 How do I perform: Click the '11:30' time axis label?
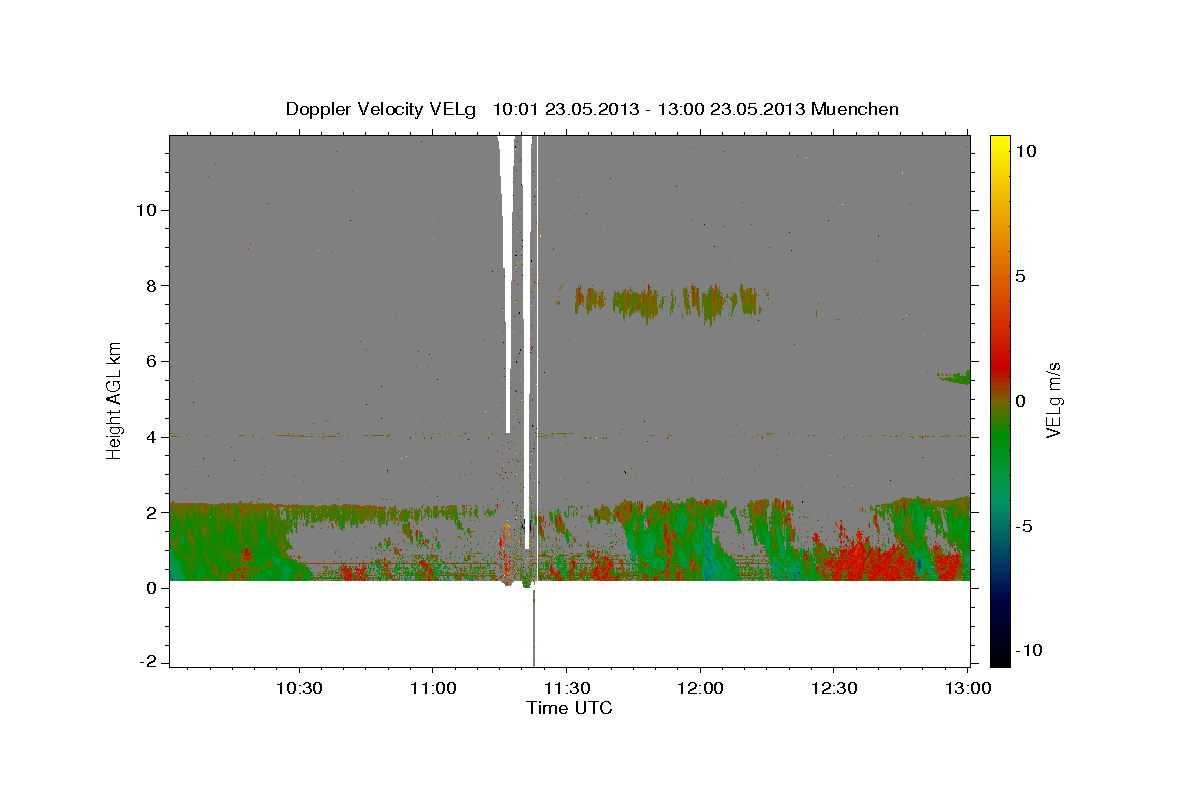point(566,688)
